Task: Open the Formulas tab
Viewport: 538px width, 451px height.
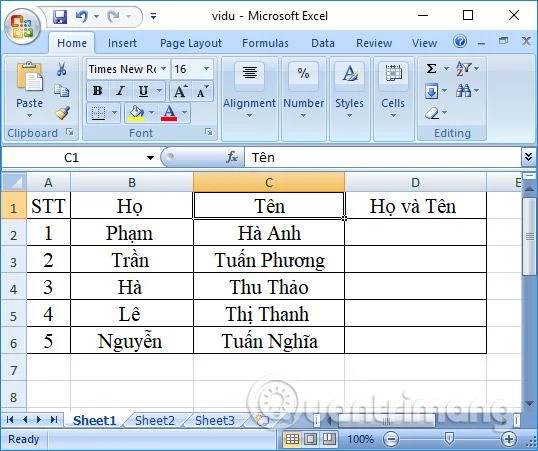Action: point(265,43)
